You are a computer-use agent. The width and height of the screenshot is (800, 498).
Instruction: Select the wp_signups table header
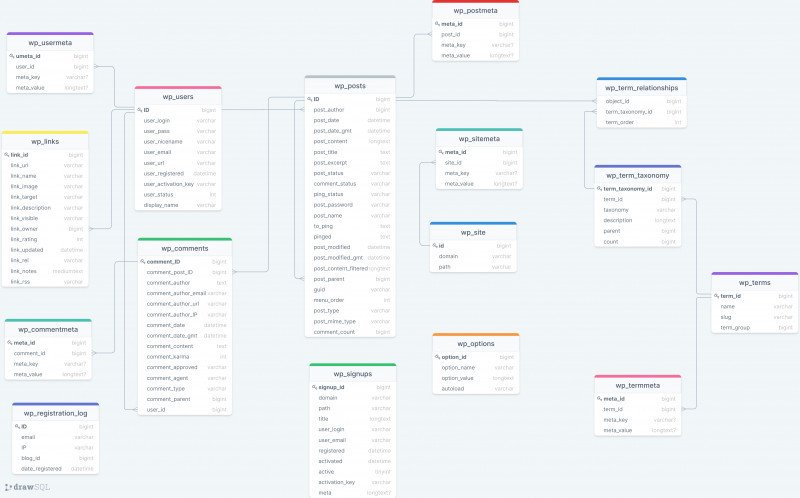[x=353, y=374]
